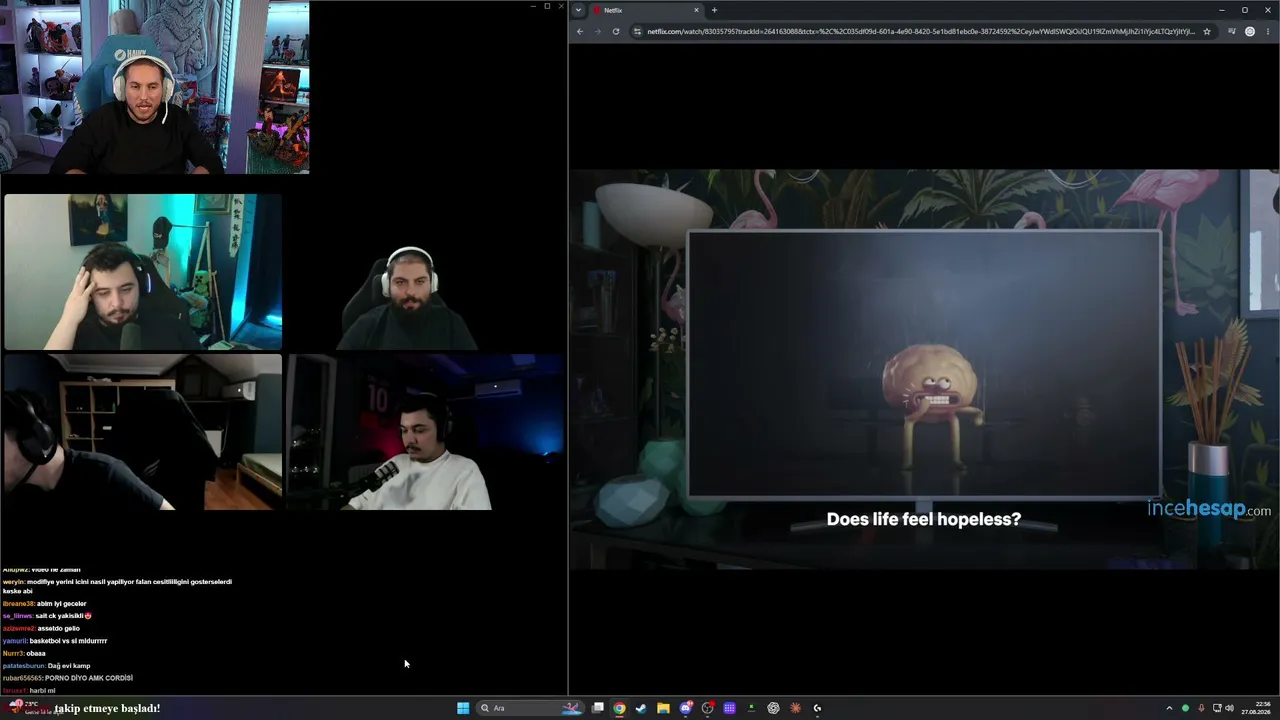Screen dimensions: 1280x720
Task: Open the volume control in system tray
Action: (1229, 708)
